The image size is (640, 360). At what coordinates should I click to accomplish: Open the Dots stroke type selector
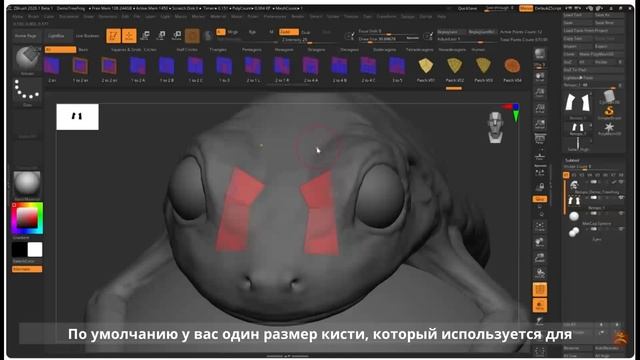tap(27, 92)
